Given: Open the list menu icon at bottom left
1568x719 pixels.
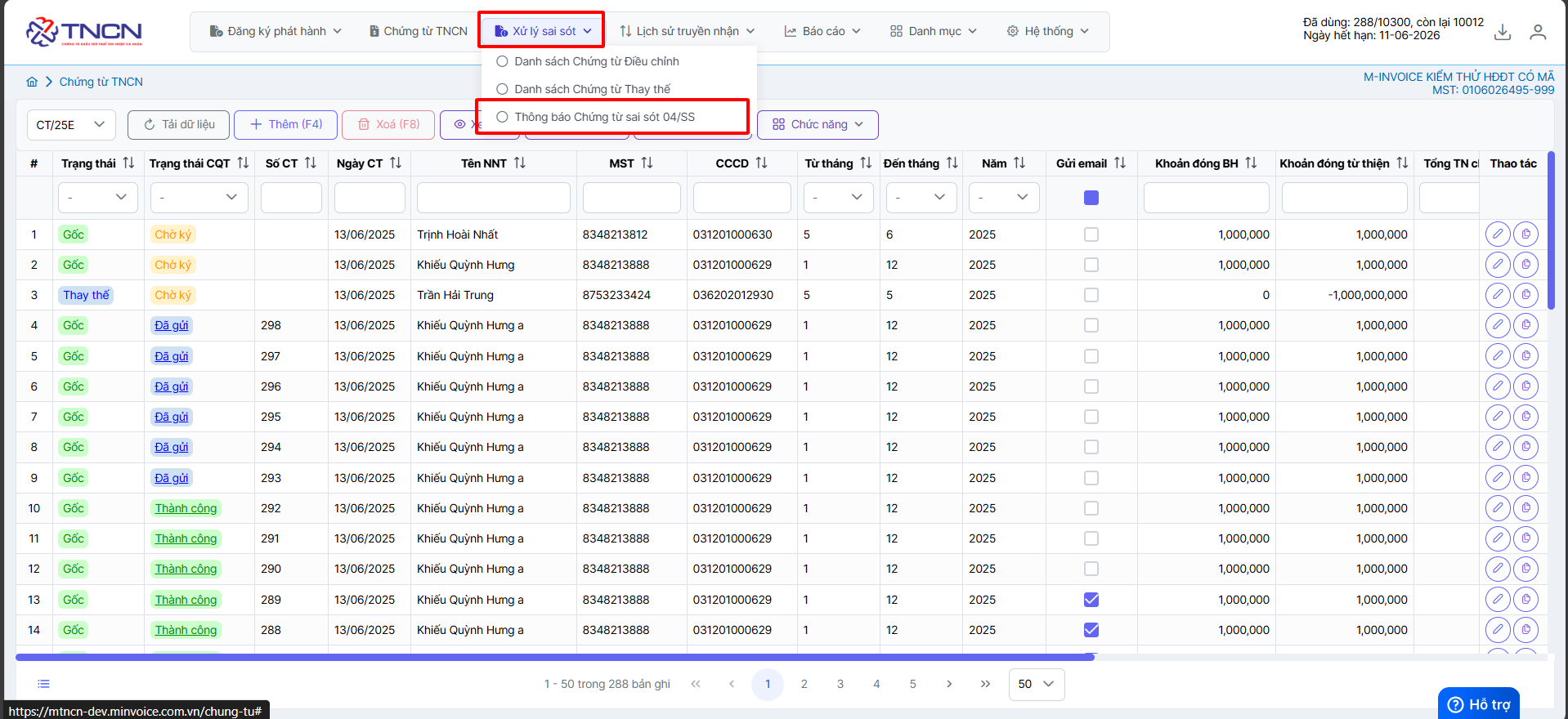Looking at the screenshot, I should pyautogui.click(x=44, y=684).
